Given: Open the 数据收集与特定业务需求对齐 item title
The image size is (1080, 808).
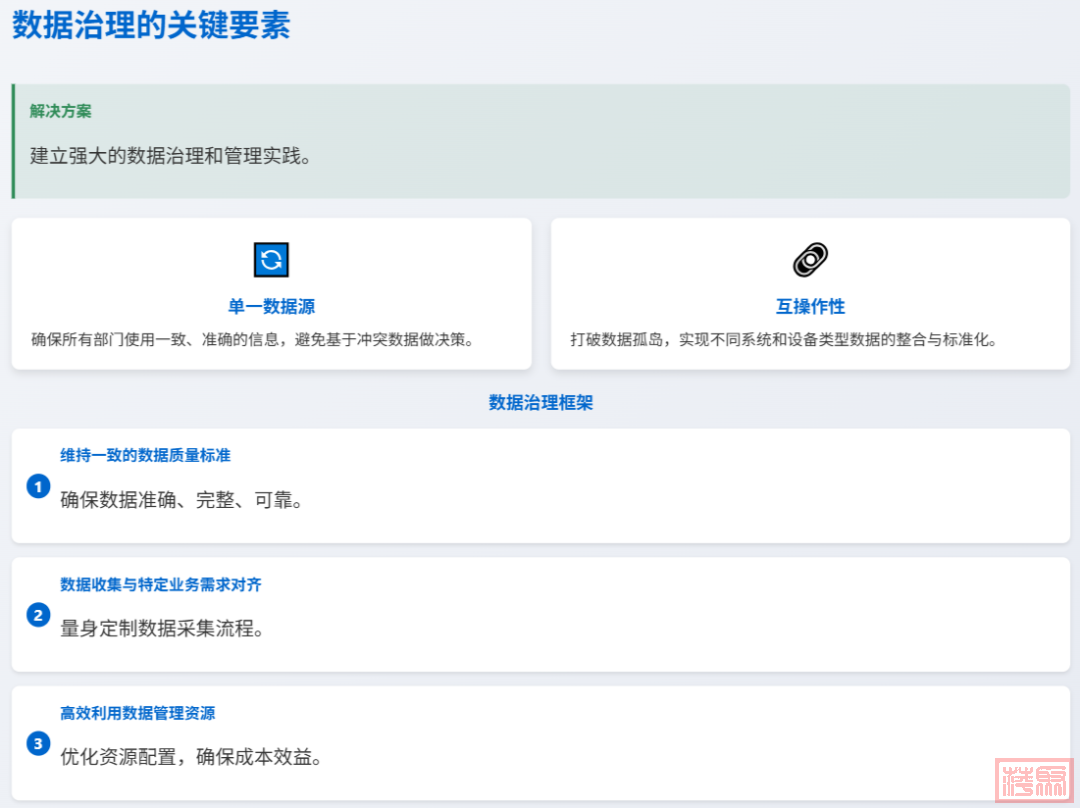Looking at the screenshot, I should pyautogui.click(x=161, y=584).
